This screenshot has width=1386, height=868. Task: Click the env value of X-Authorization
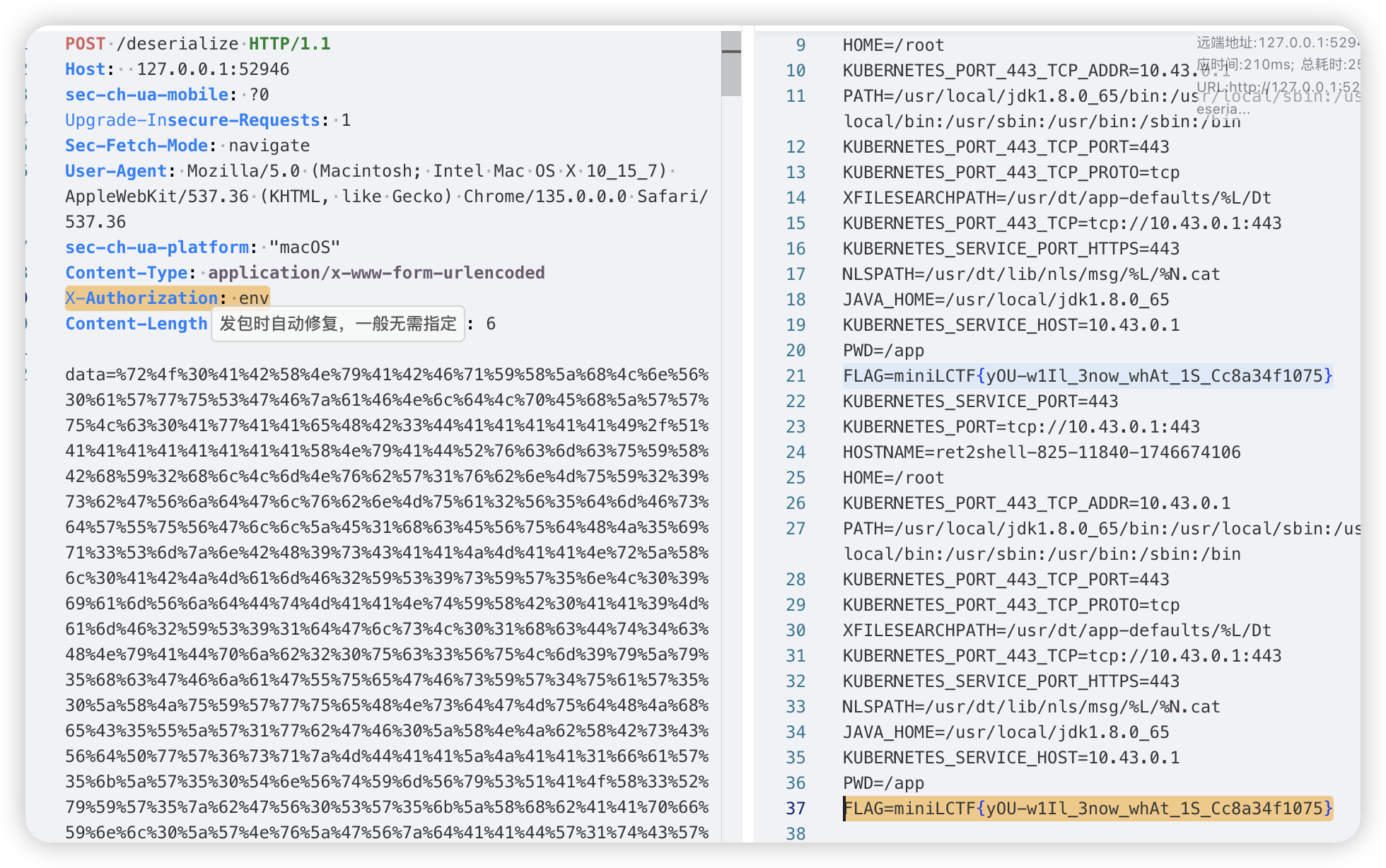tap(254, 298)
